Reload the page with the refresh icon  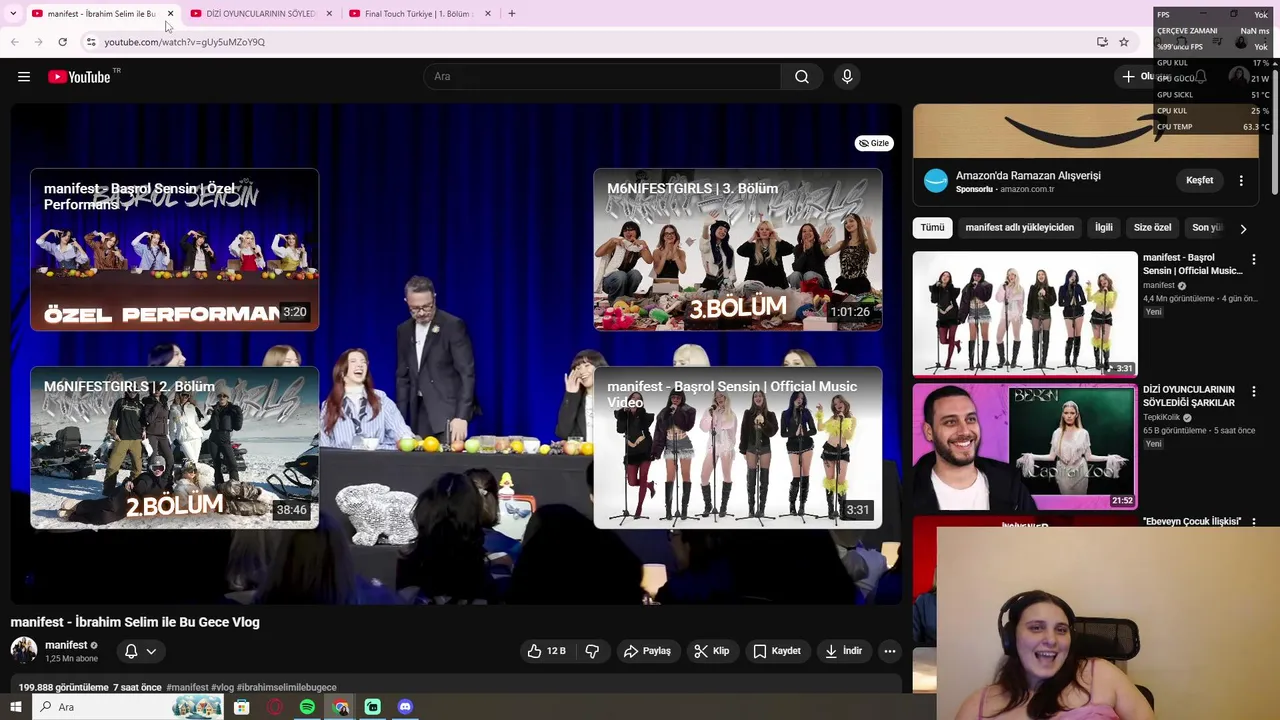[x=62, y=42]
